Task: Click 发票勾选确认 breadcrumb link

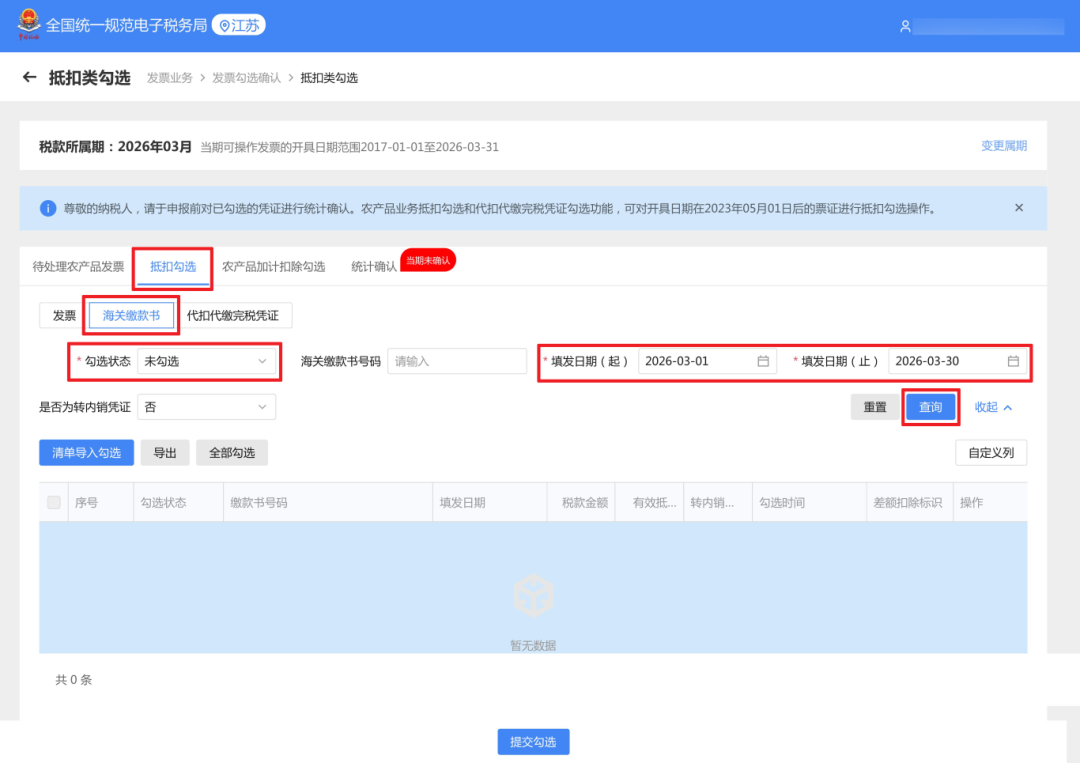Action: click(246, 78)
